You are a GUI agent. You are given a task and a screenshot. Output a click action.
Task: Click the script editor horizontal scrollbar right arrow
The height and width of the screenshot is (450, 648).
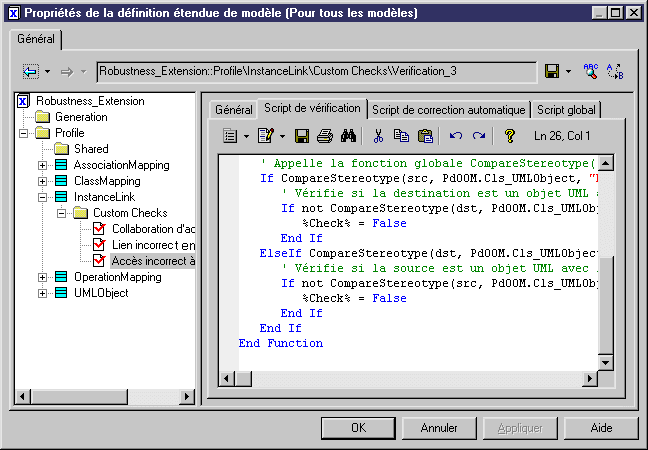(590, 378)
